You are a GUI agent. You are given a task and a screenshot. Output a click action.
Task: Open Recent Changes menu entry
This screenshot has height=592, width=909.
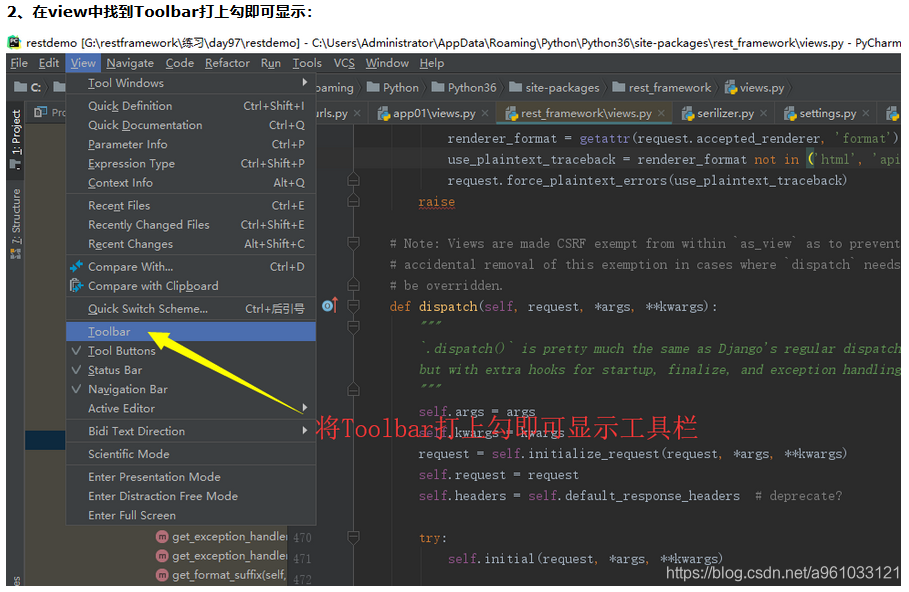[191, 244]
